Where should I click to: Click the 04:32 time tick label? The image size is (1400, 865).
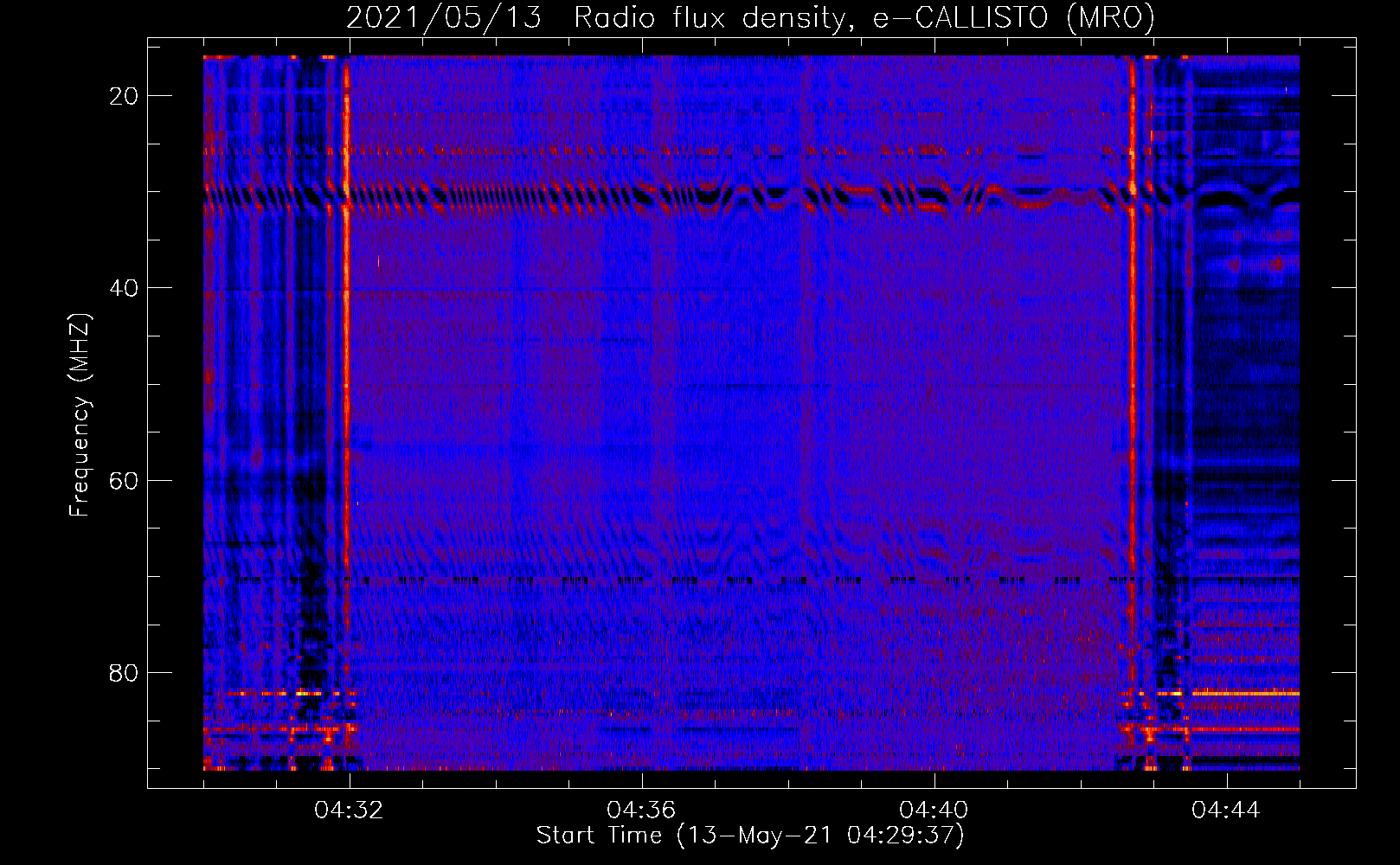coord(349,811)
